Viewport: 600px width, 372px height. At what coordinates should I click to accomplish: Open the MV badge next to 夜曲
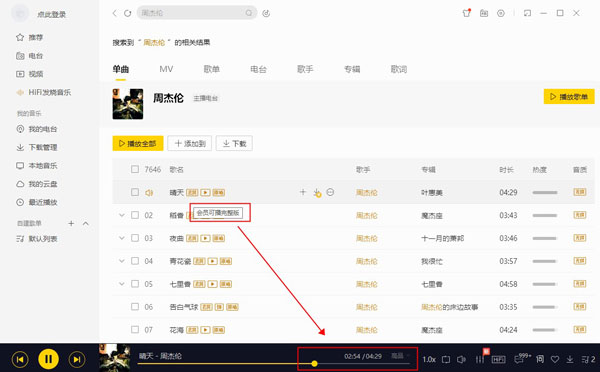pos(205,238)
